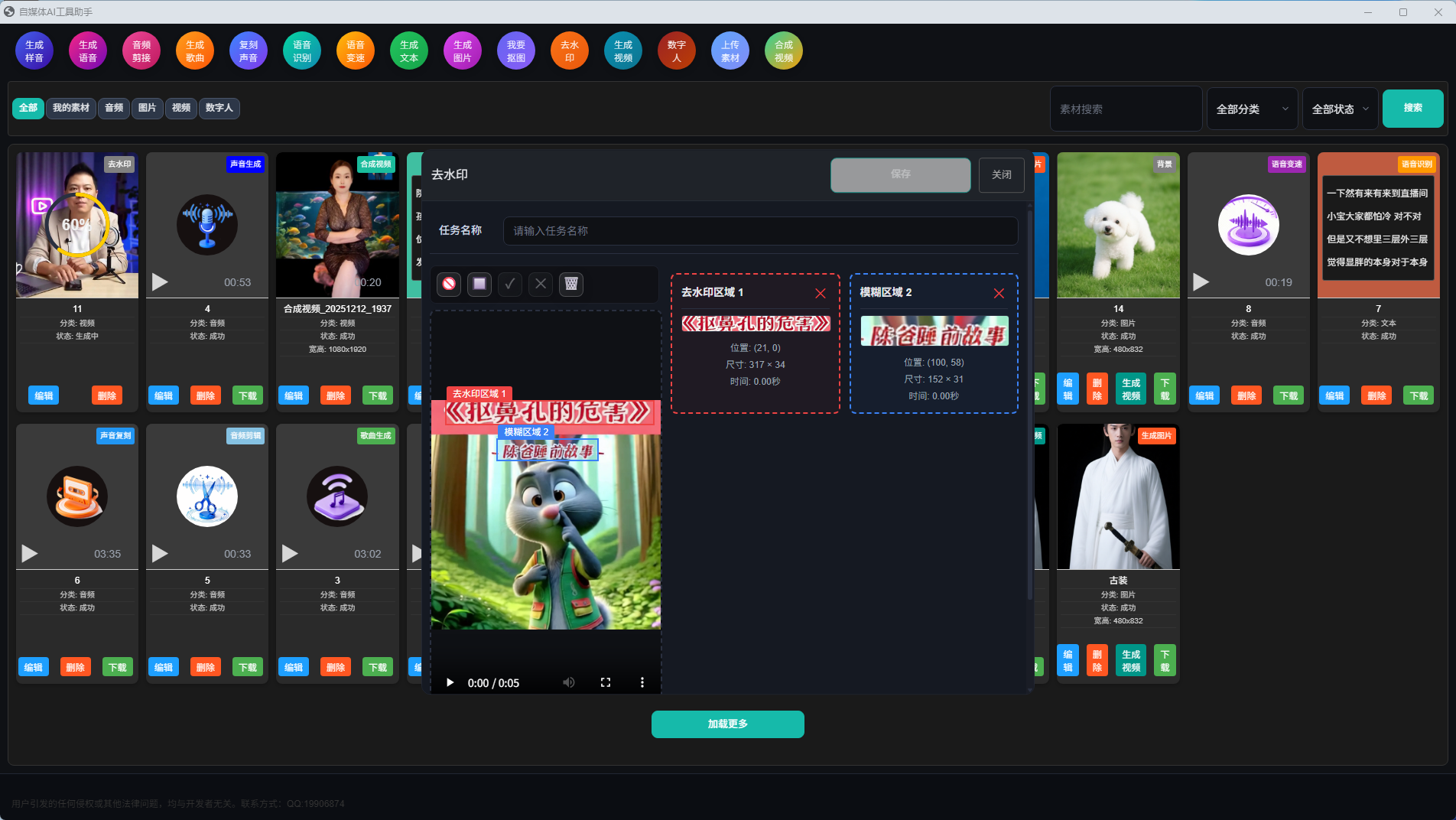This screenshot has height=820, width=1456.
Task: Play audio on card 8
Action: [1201, 281]
